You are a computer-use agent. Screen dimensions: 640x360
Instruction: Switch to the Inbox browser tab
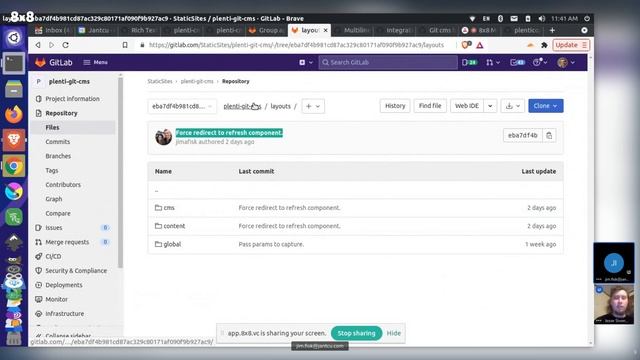click(53, 30)
